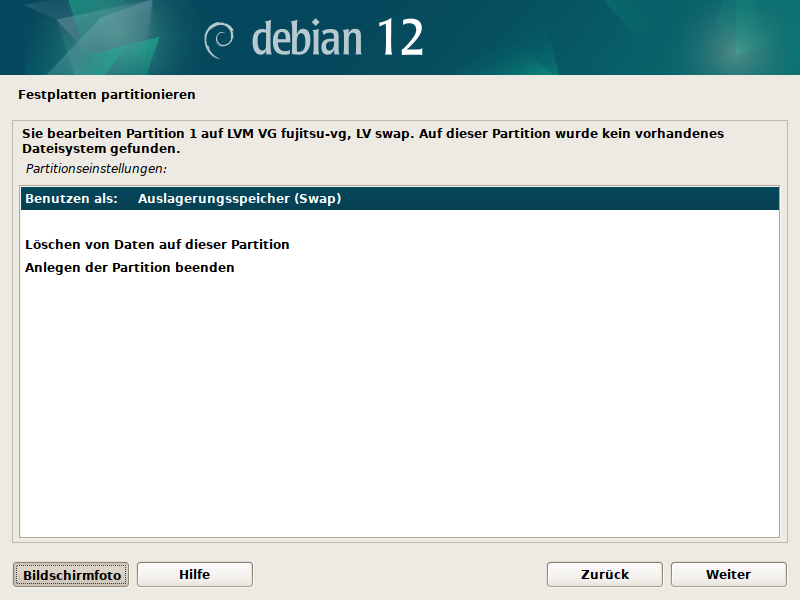The image size is (800, 600).
Task: Open help via the Hilfe button
Action: [x=194, y=574]
